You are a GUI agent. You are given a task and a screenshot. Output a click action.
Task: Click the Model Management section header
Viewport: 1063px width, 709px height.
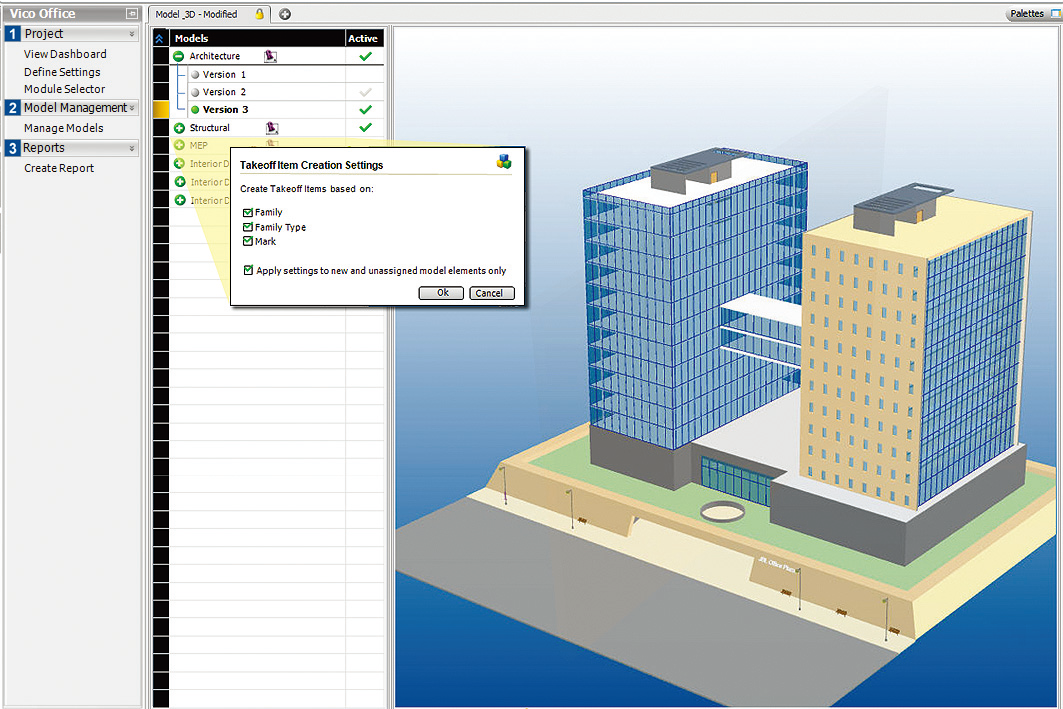coord(71,108)
